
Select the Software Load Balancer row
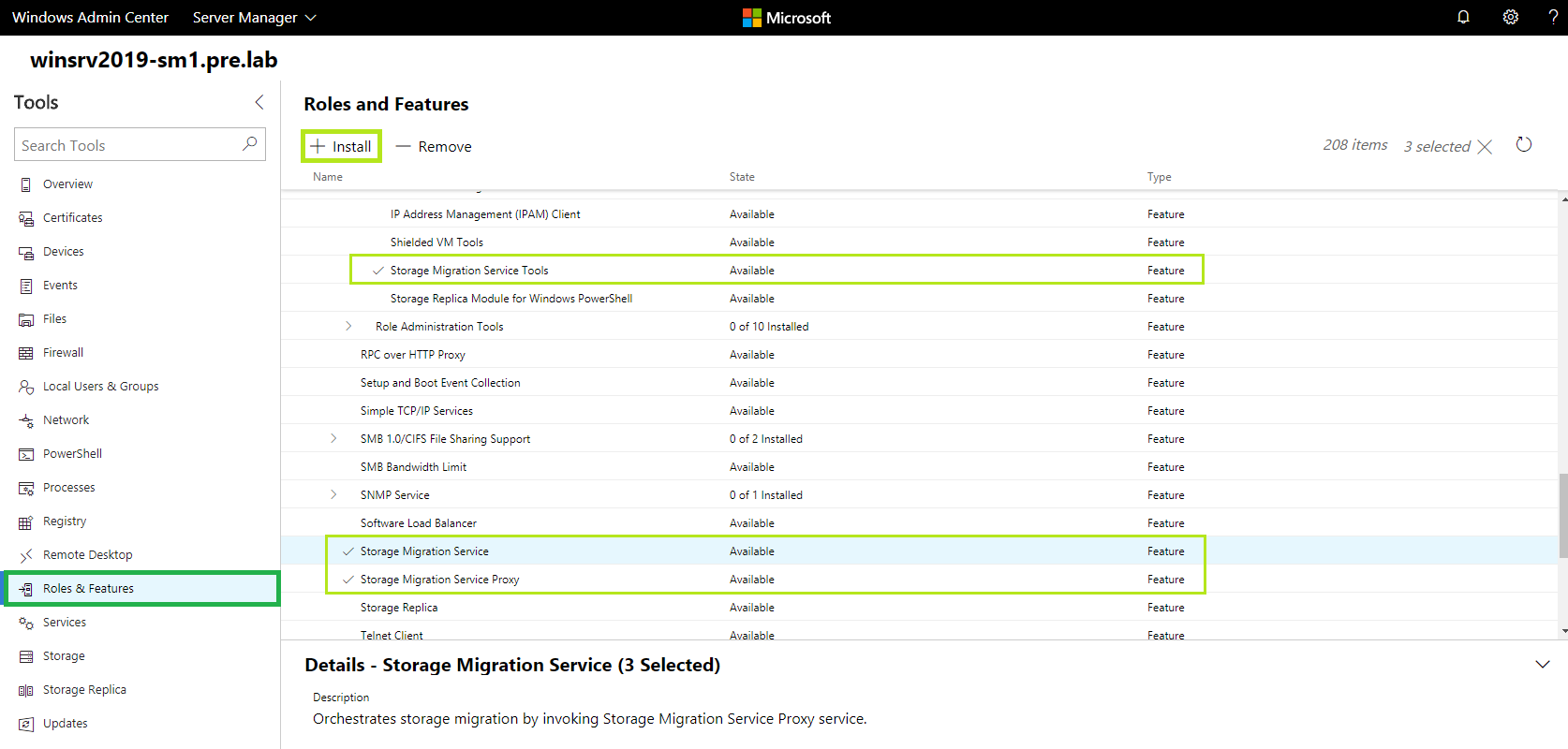919,522
